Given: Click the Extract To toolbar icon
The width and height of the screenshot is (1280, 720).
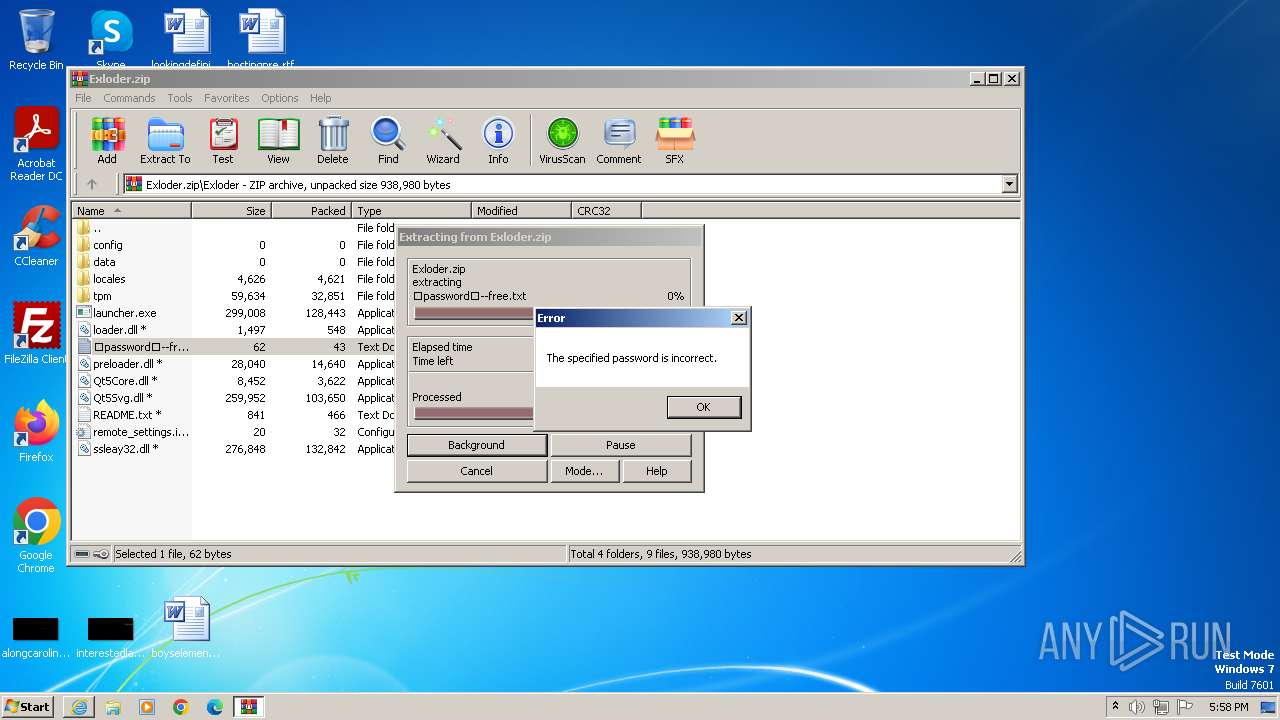Looking at the screenshot, I should click(165, 140).
